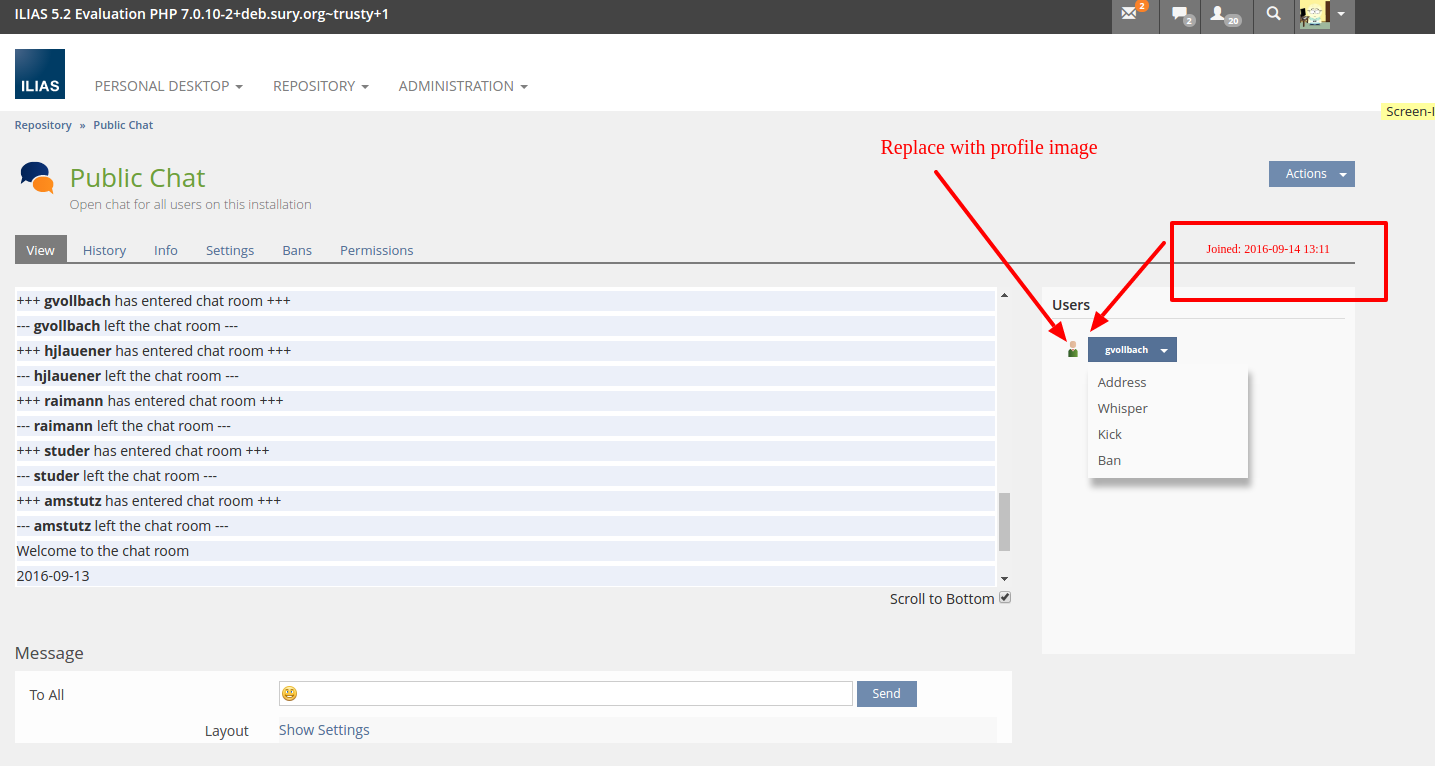Select Whisper from user menu
Viewport: 1435px width, 766px height.
tap(1122, 408)
